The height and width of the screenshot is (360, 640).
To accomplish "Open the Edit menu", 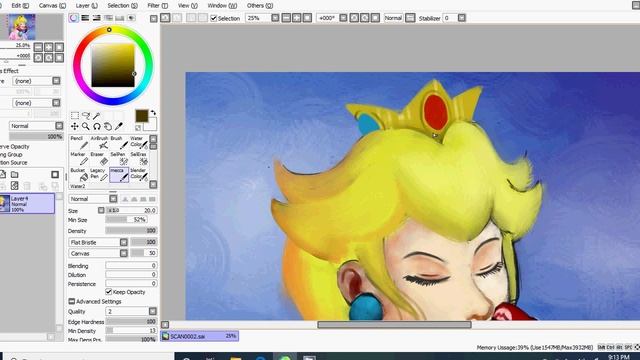I will [x=20, y=6].
